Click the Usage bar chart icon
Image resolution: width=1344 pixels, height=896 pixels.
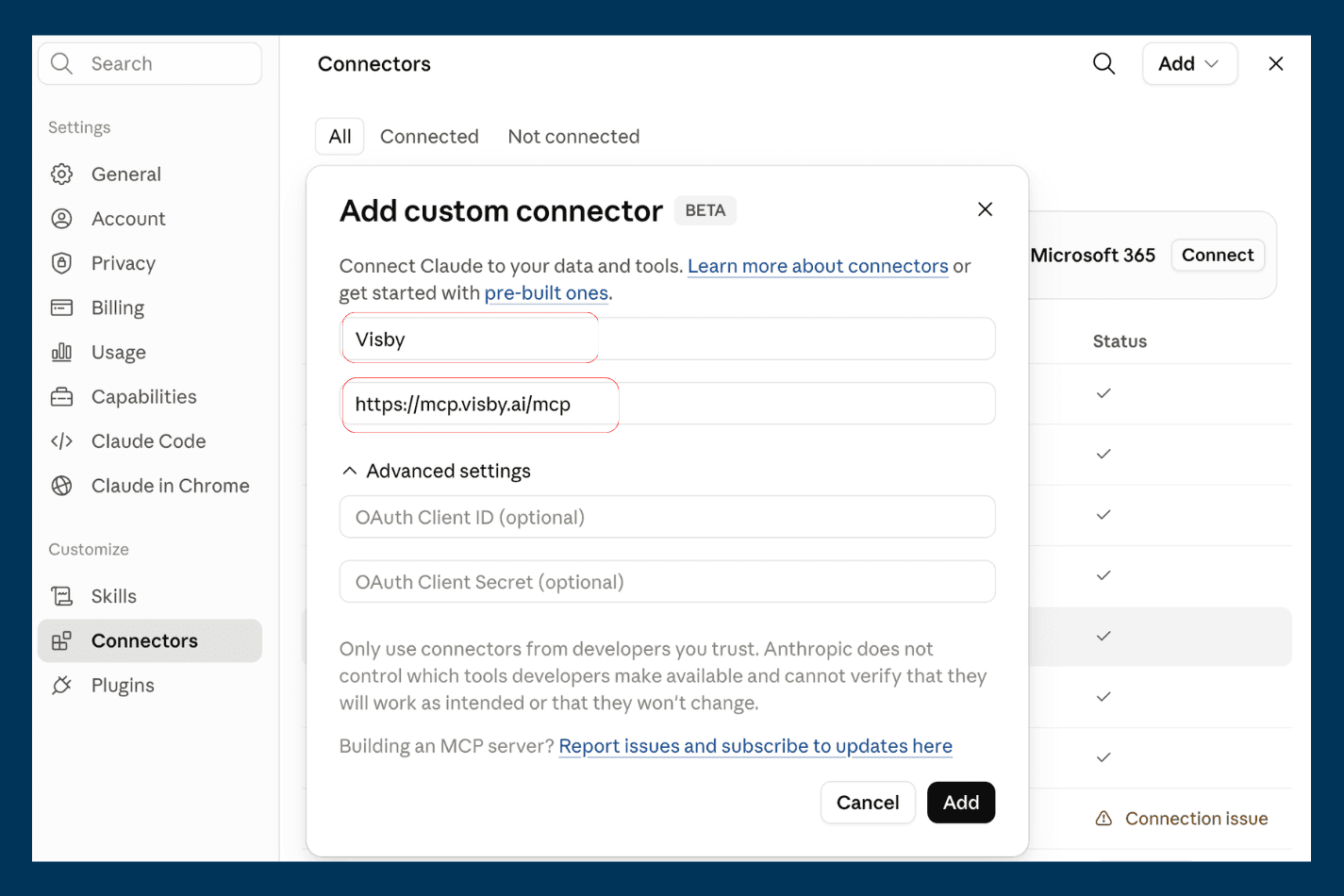(x=61, y=352)
